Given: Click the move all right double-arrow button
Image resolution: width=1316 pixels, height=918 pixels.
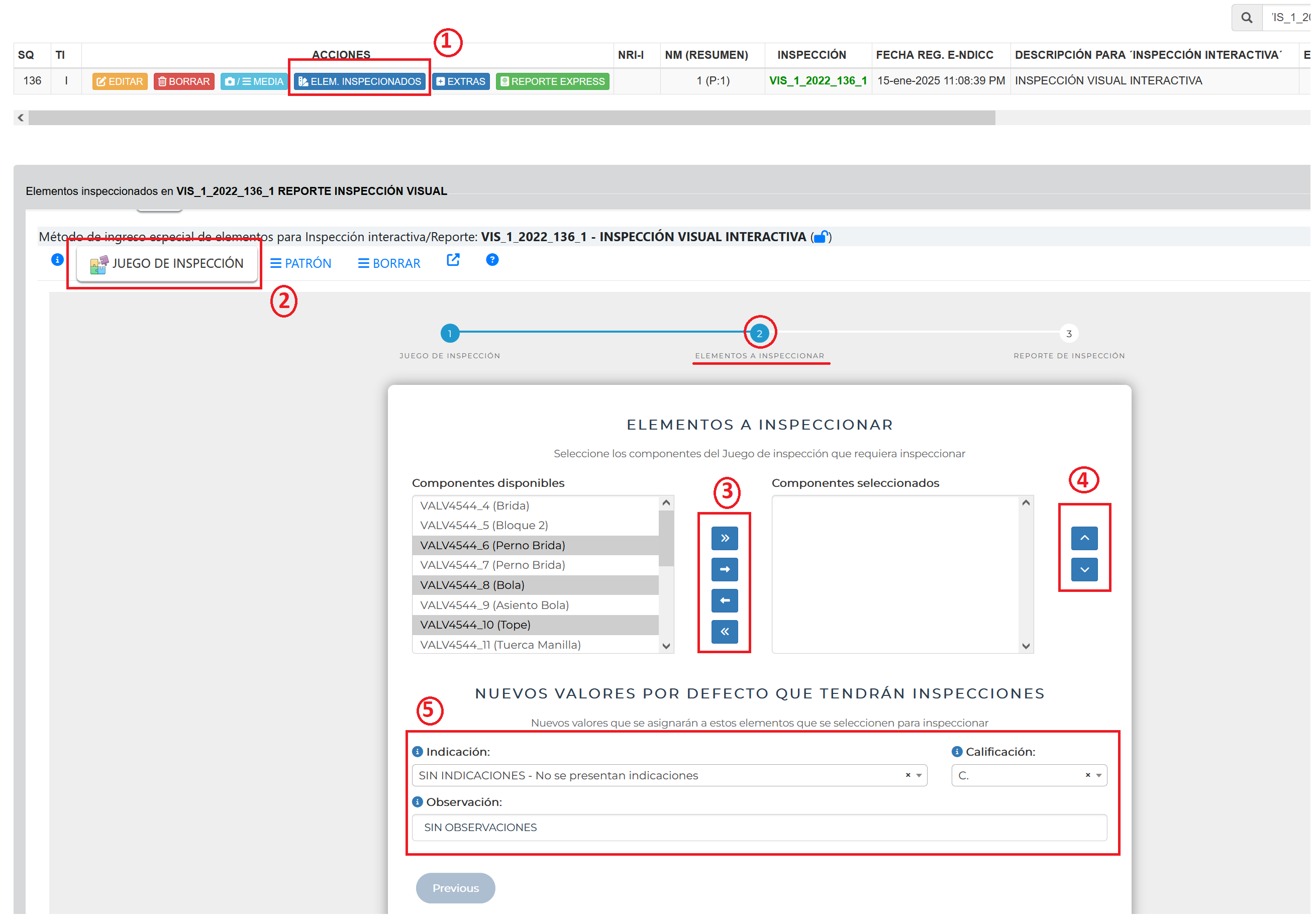Looking at the screenshot, I should 725,538.
